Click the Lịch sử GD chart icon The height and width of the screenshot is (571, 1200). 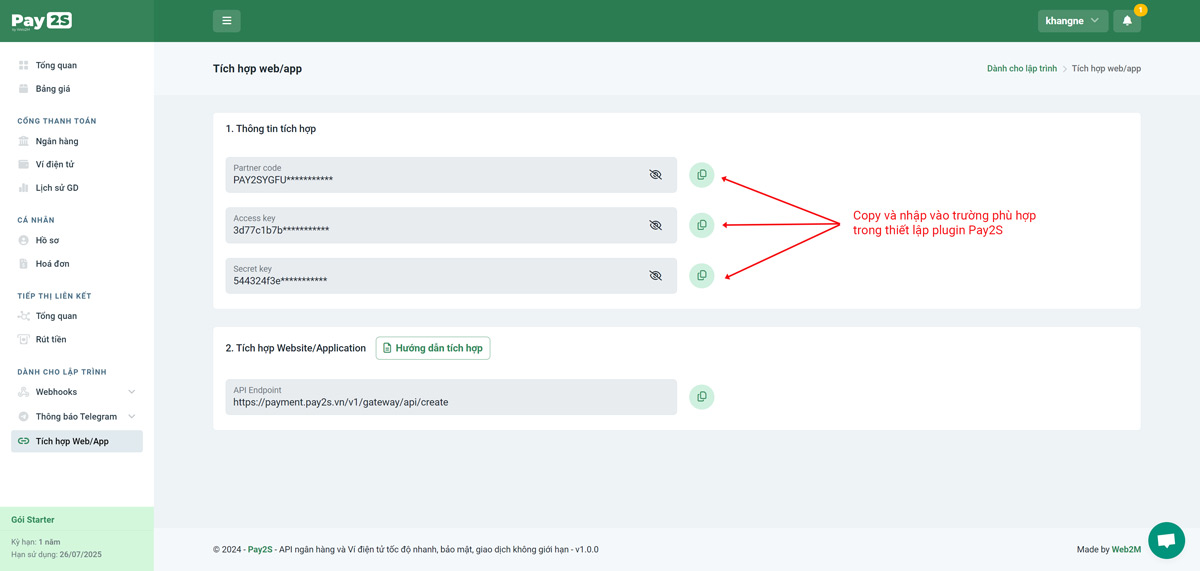pyautogui.click(x=24, y=188)
